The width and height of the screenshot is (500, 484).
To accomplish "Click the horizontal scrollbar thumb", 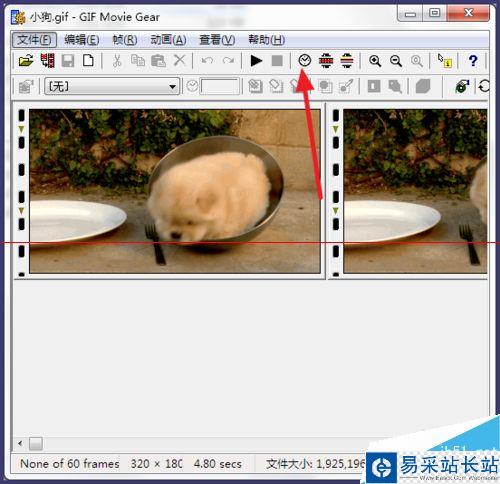I will 36,443.
